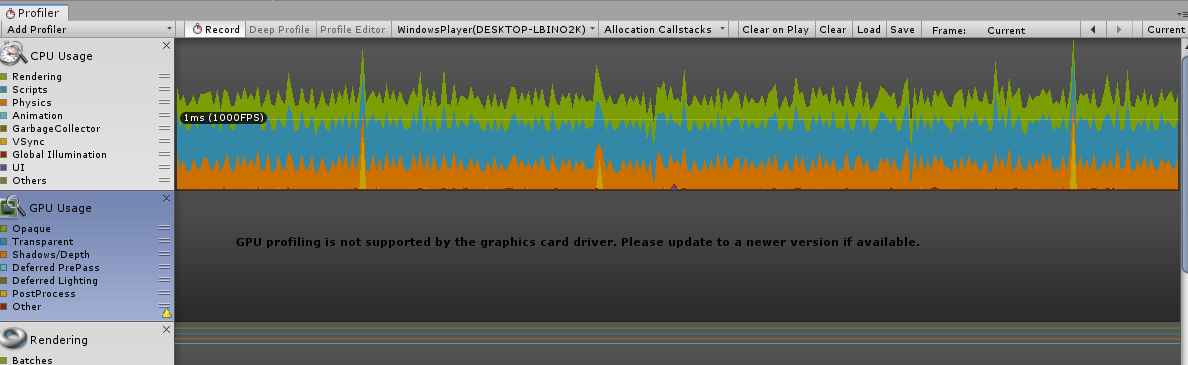Toggle the Scripts blue color swatch
Screen dimensions: 1188x365
(4, 89)
